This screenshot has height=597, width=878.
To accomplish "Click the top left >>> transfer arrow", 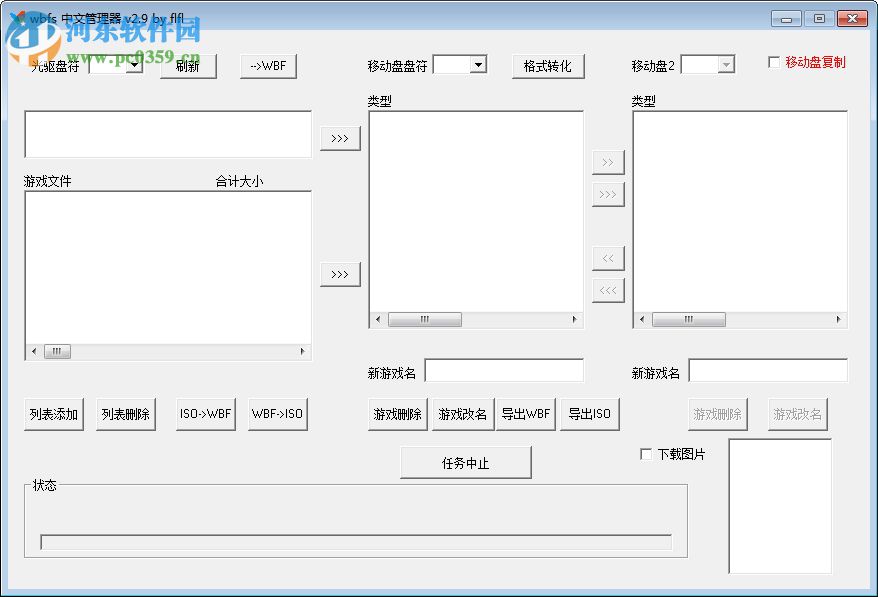I will click(x=340, y=138).
